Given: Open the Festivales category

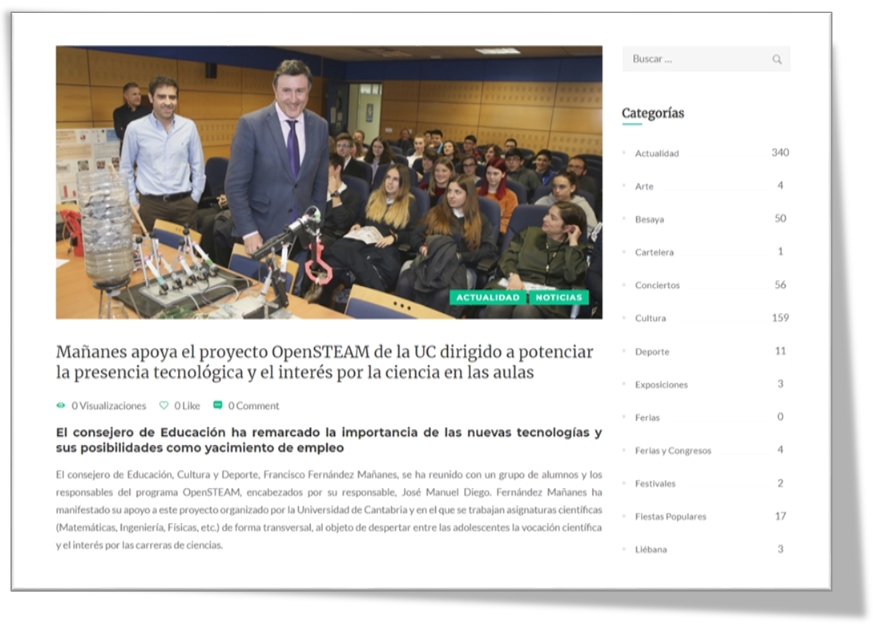Looking at the screenshot, I should 655,483.
